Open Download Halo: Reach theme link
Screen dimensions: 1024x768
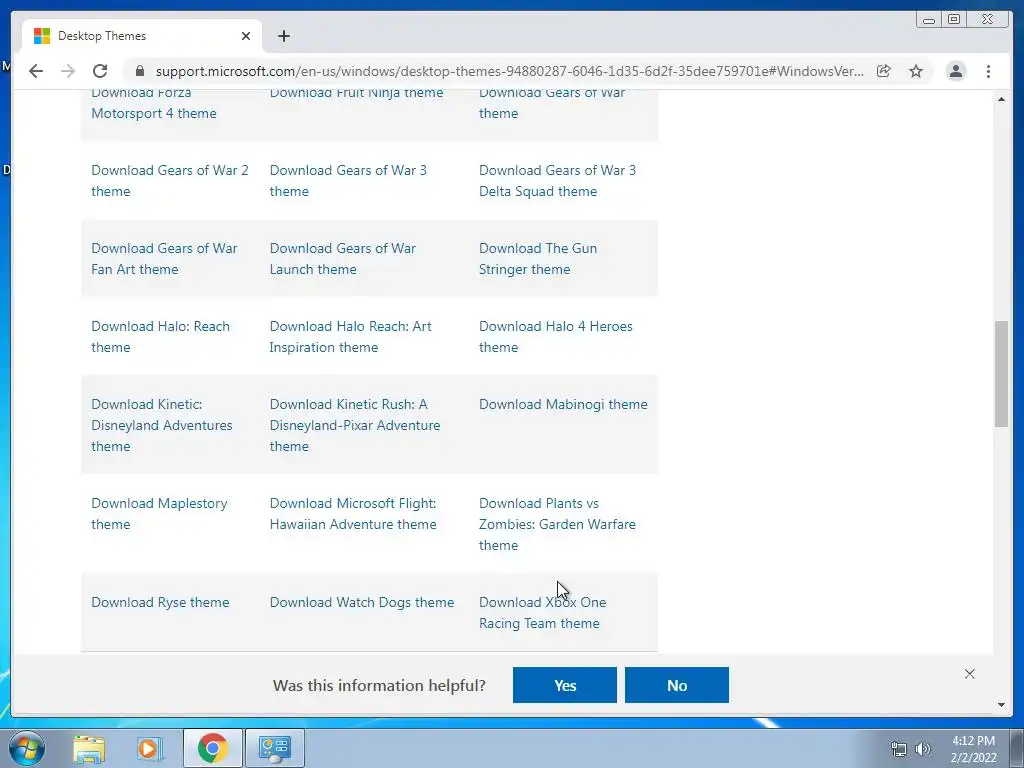point(161,337)
